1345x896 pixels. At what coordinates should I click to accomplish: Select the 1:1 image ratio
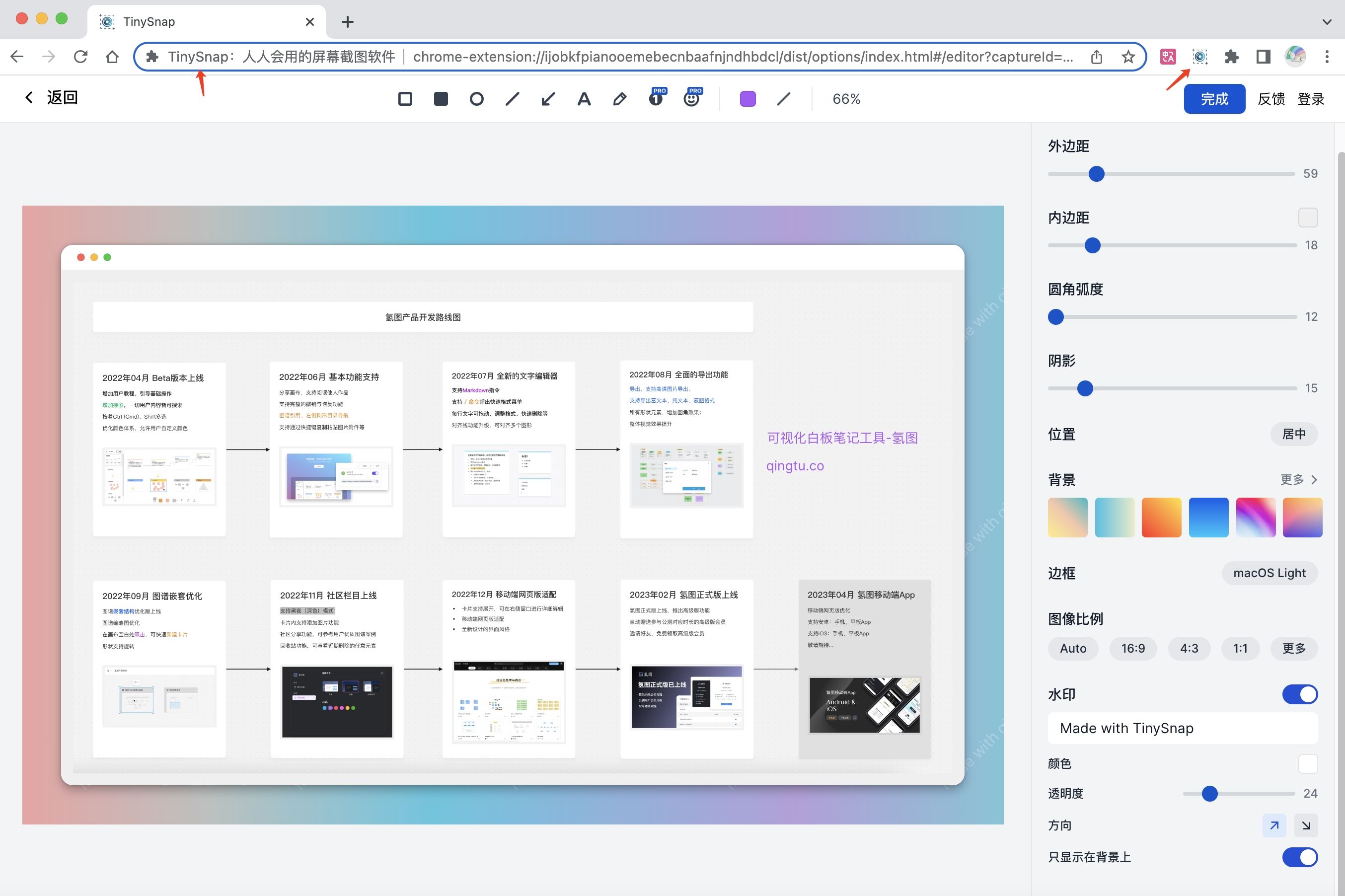click(x=1240, y=648)
